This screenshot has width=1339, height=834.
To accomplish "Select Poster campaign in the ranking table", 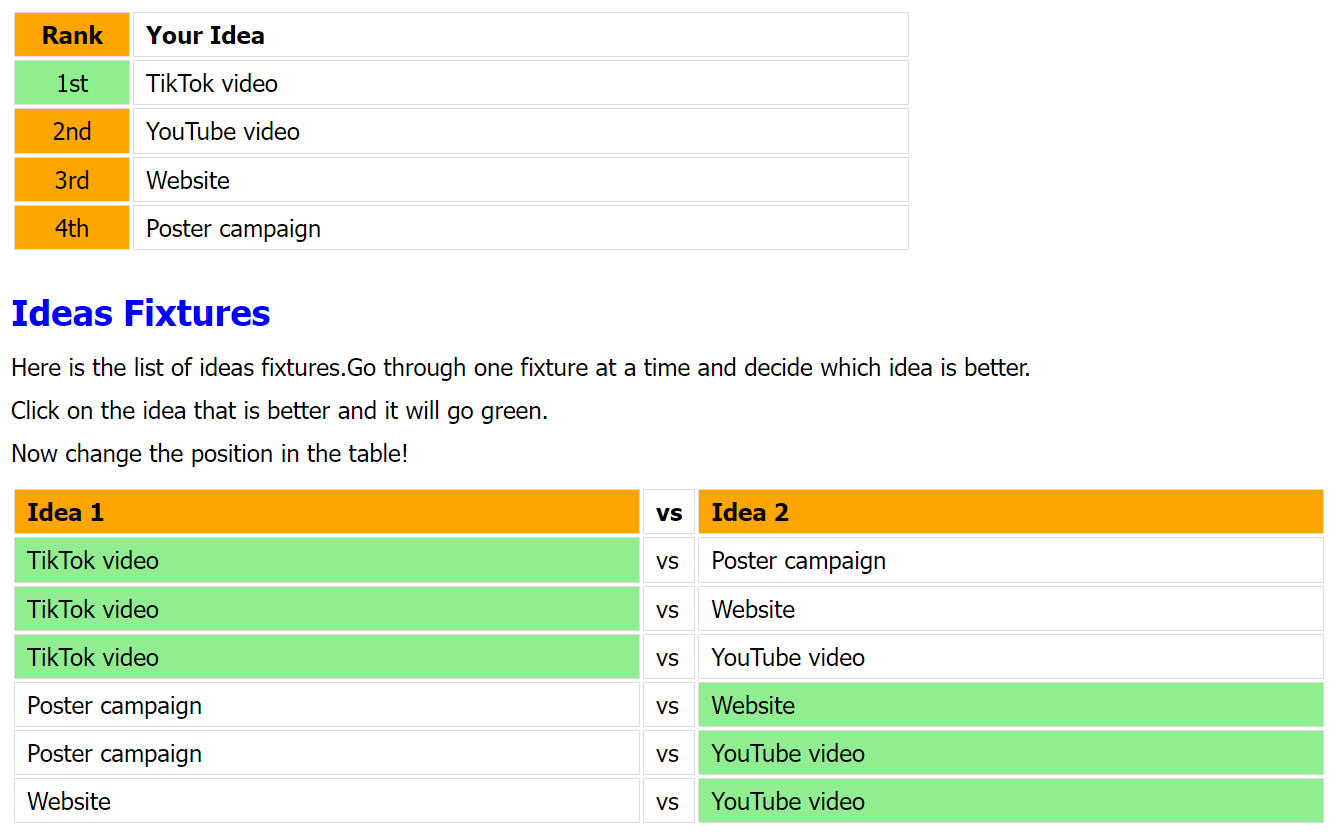I will (x=520, y=228).
